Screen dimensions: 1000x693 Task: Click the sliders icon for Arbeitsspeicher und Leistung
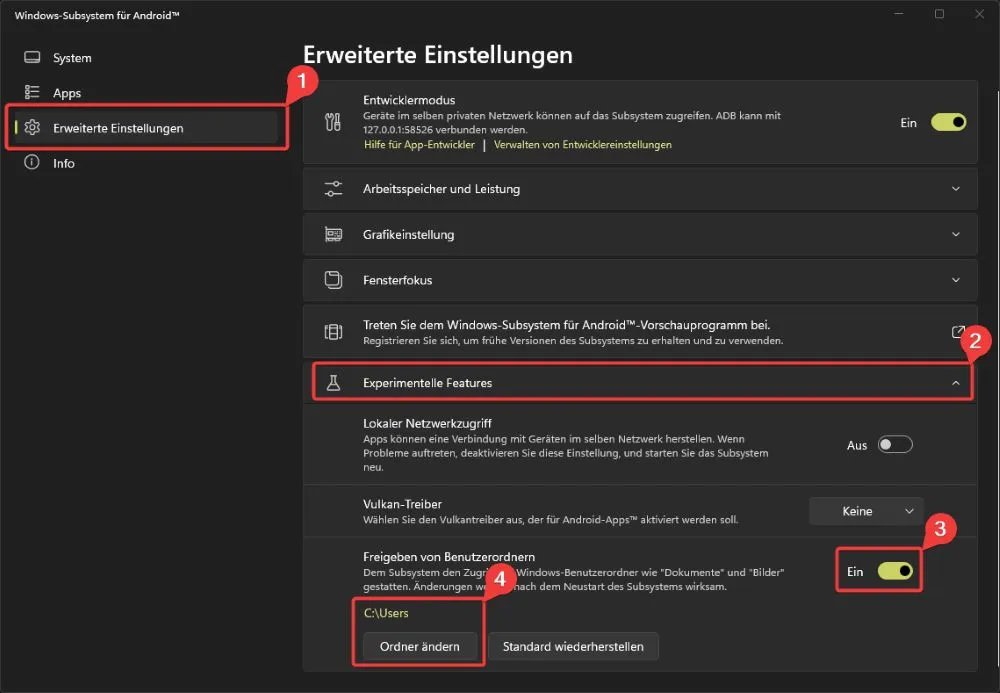click(x=333, y=189)
